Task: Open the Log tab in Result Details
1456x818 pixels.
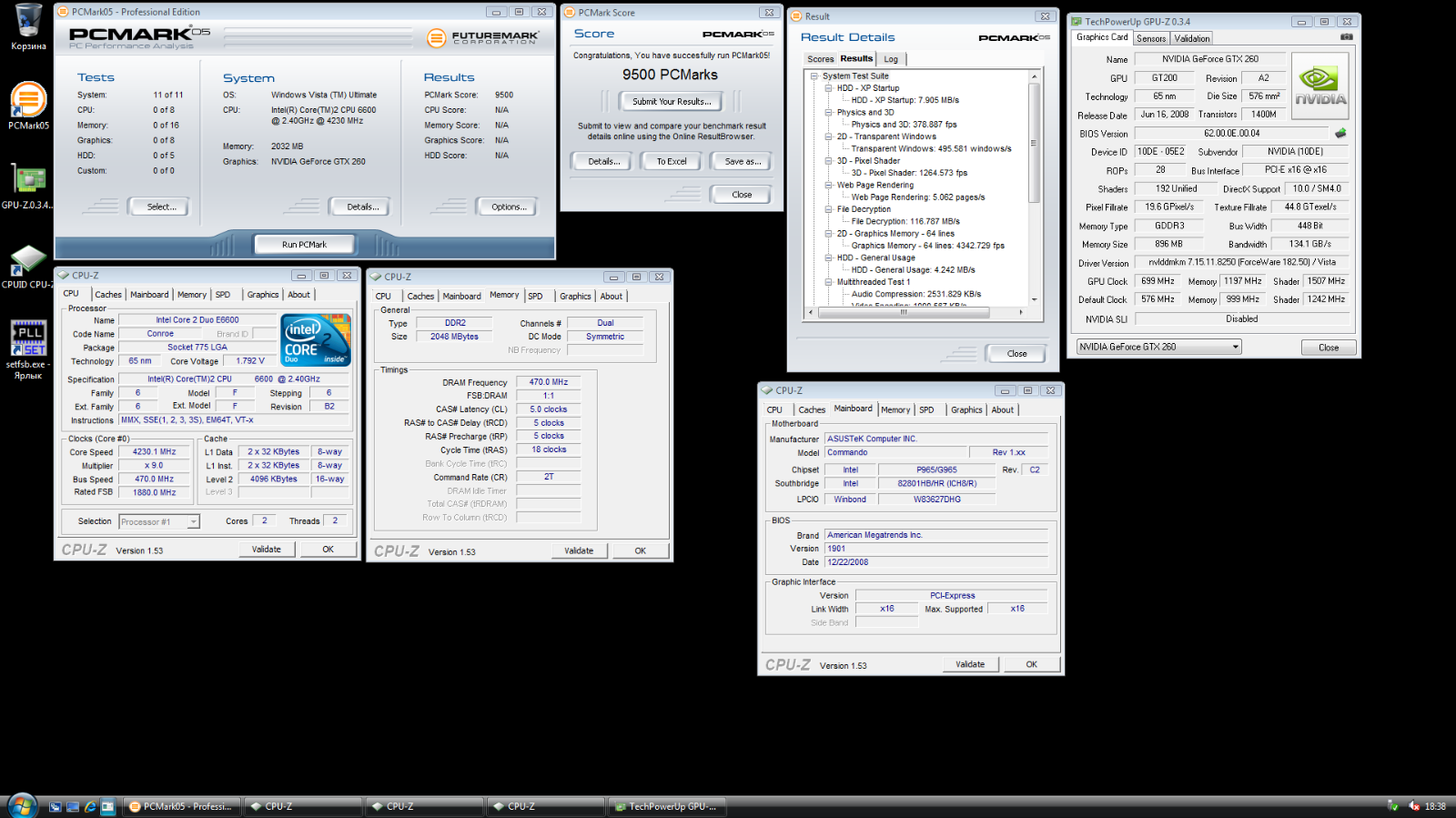Action: click(x=891, y=59)
